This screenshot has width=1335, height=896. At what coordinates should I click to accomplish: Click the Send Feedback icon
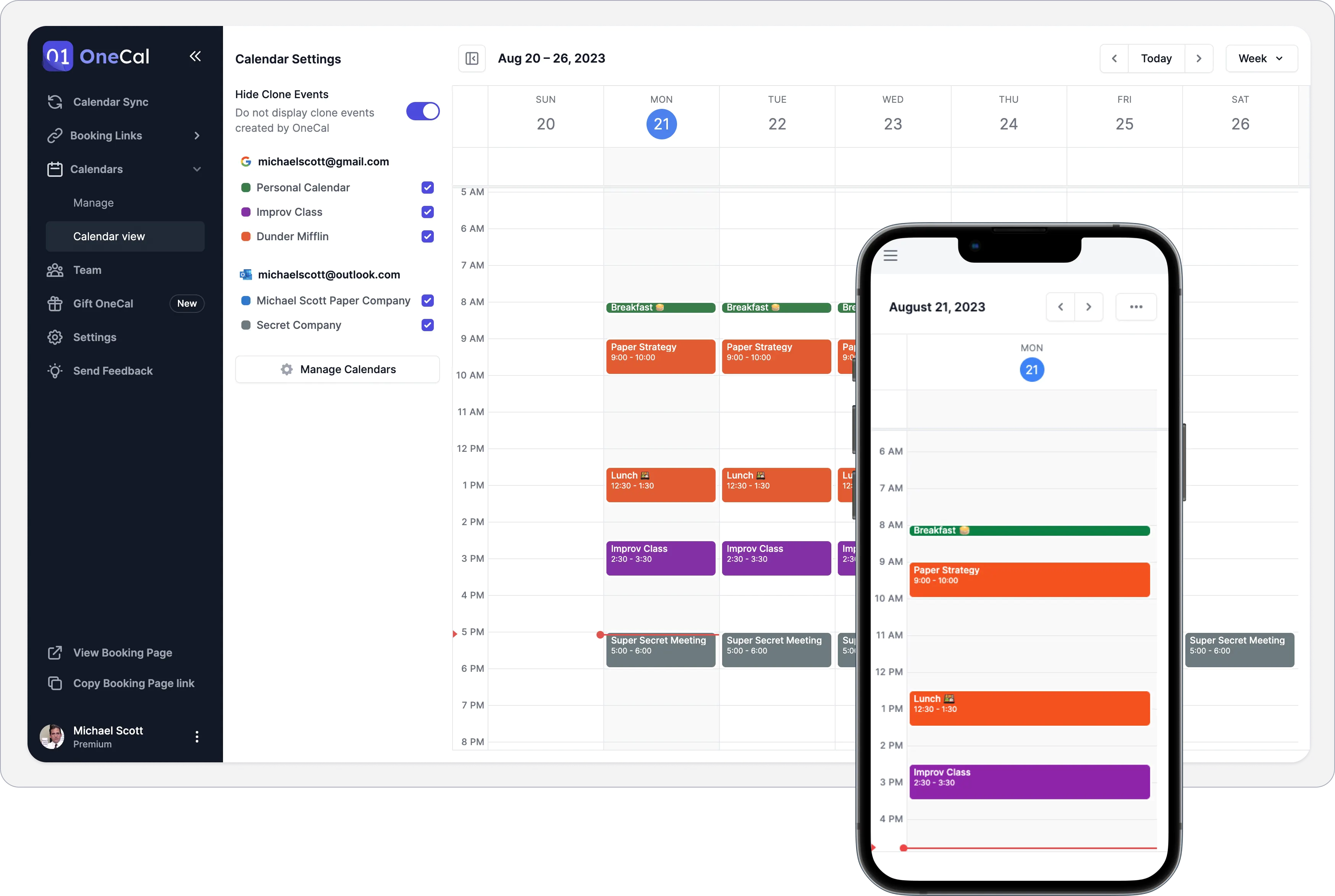pos(54,370)
